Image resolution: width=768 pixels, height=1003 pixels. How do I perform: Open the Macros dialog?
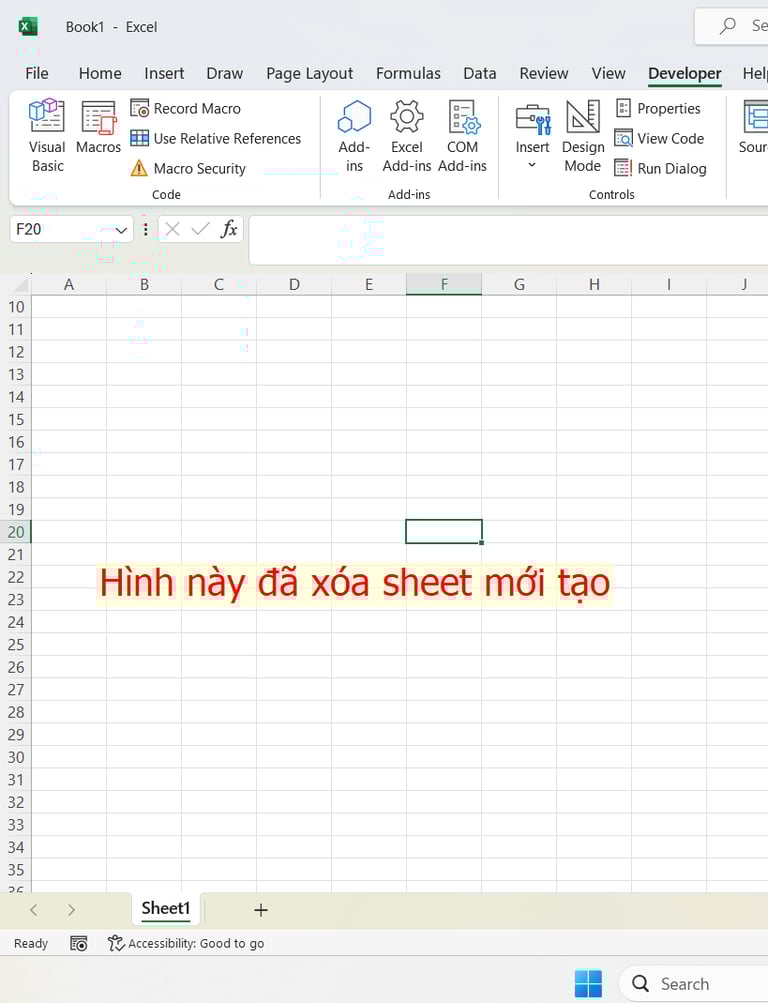(98, 127)
